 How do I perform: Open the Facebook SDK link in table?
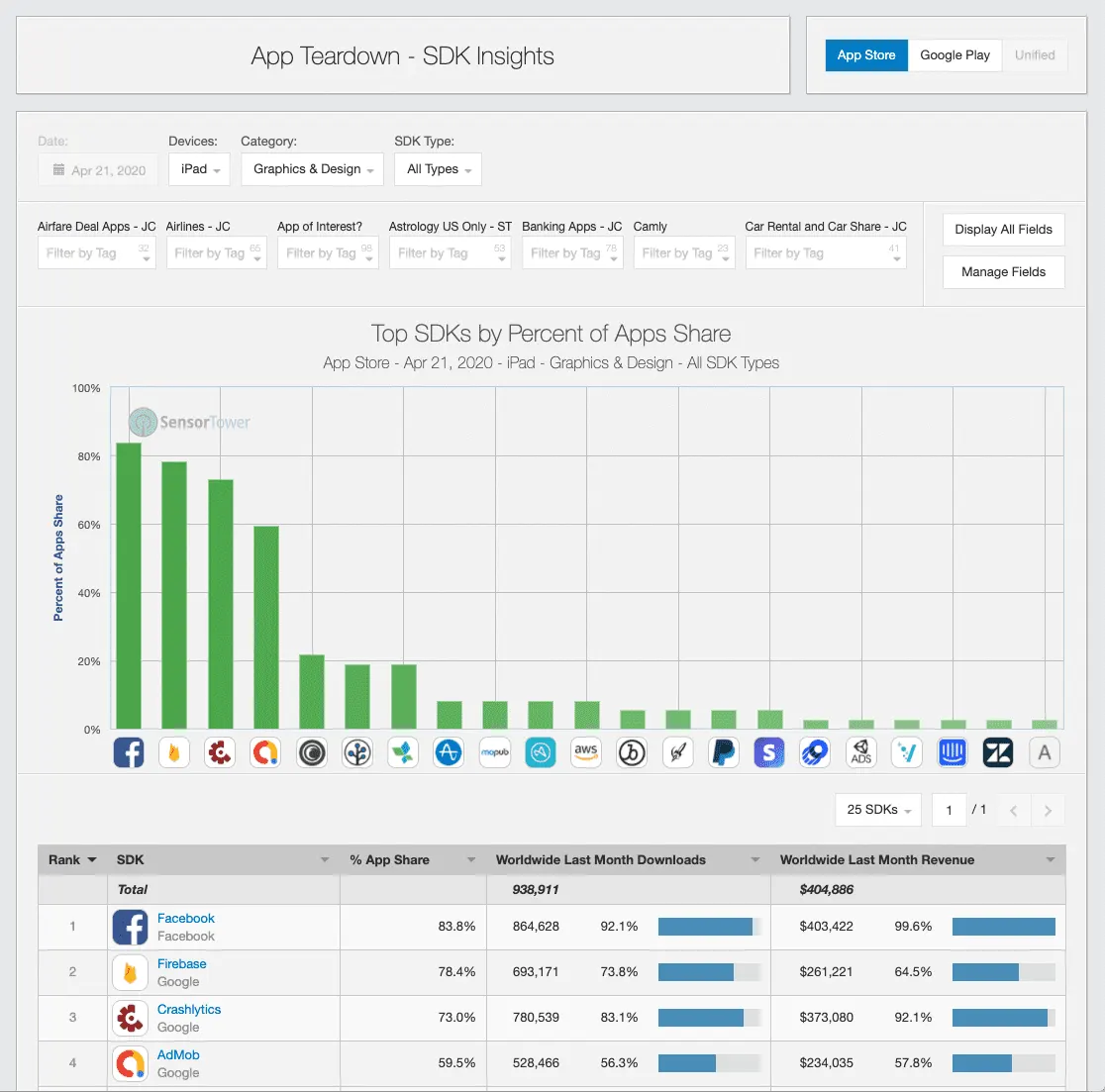coord(186,919)
